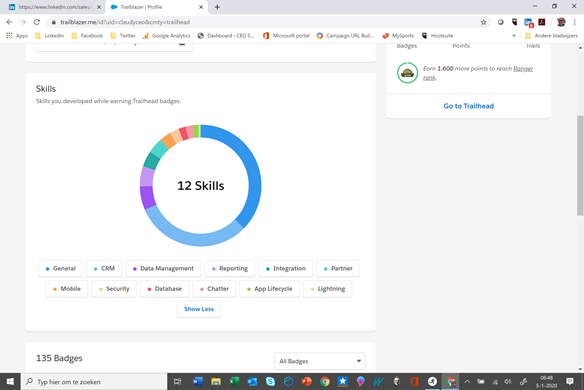Image resolution: width=584 pixels, height=390 pixels.
Task: Click the address bar URL field
Action: [268, 22]
